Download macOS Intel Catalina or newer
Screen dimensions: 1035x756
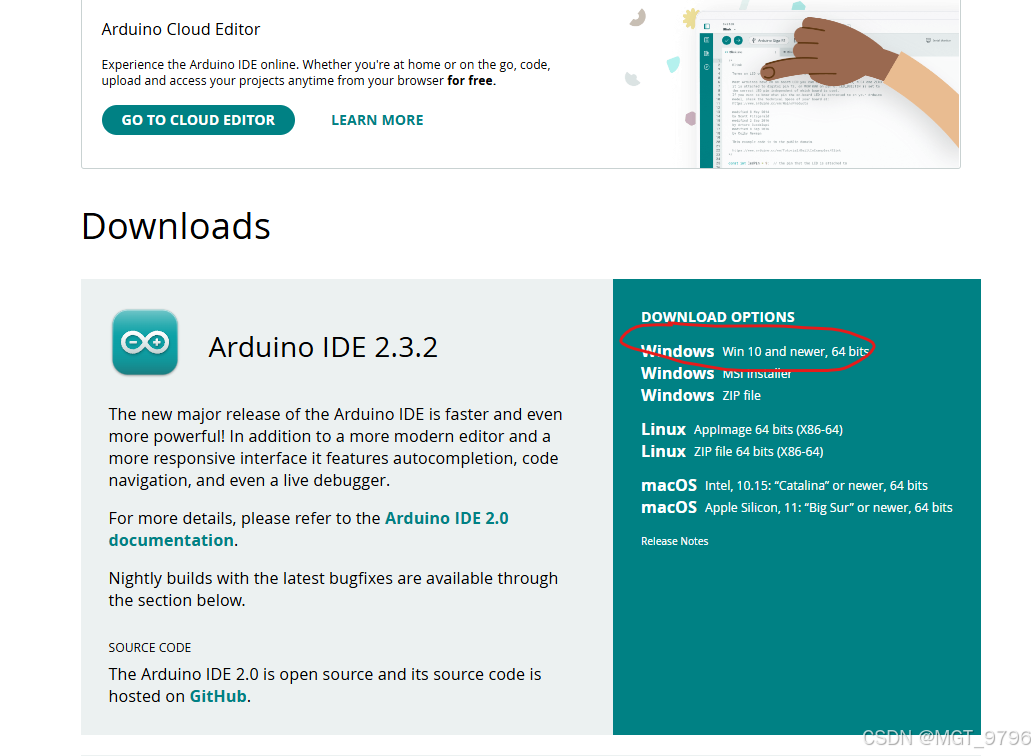click(x=784, y=486)
